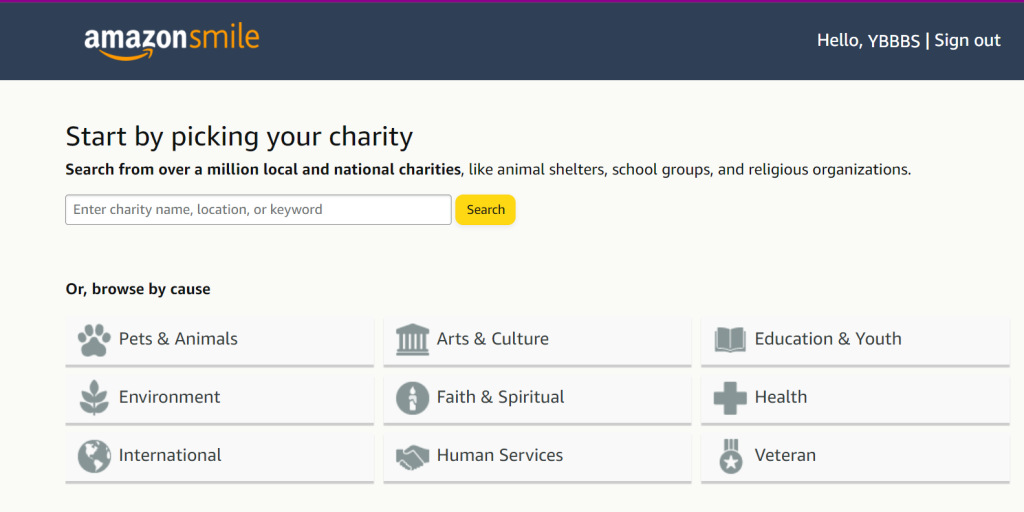1024x512 pixels.
Task: Select Education & Youth cause
Action: click(828, 339)
